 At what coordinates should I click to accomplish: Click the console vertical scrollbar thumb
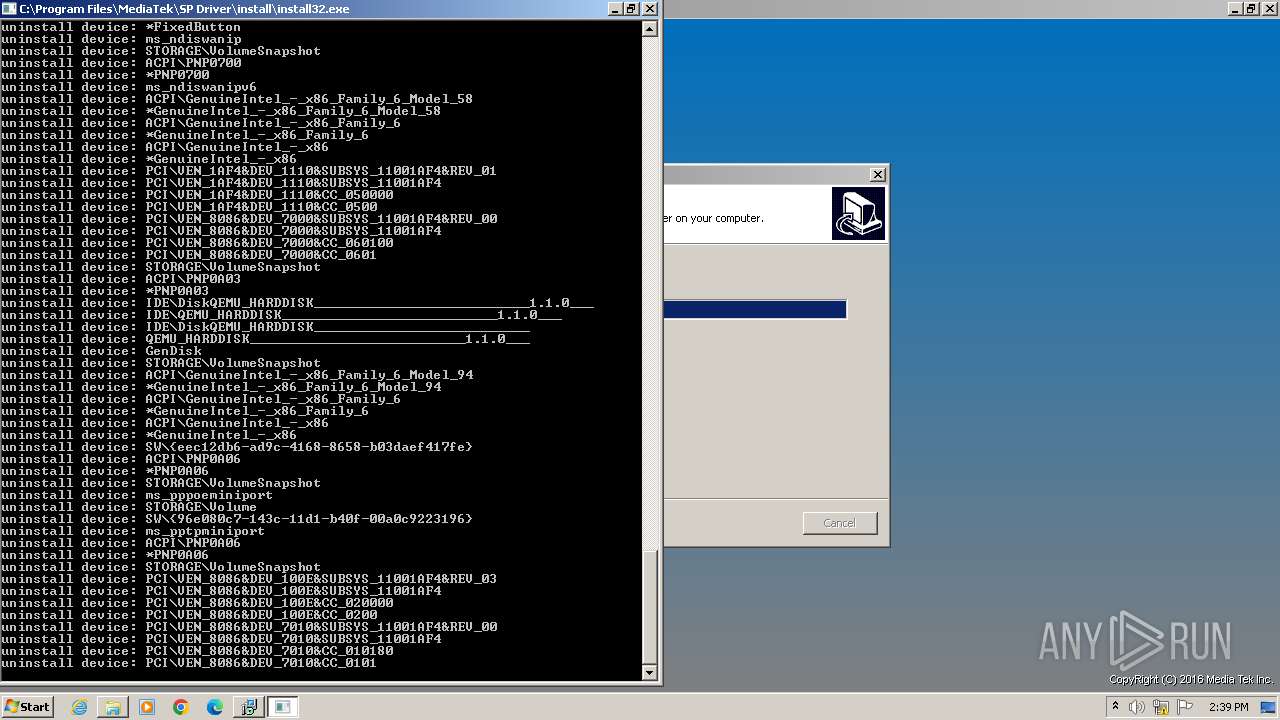650,606
